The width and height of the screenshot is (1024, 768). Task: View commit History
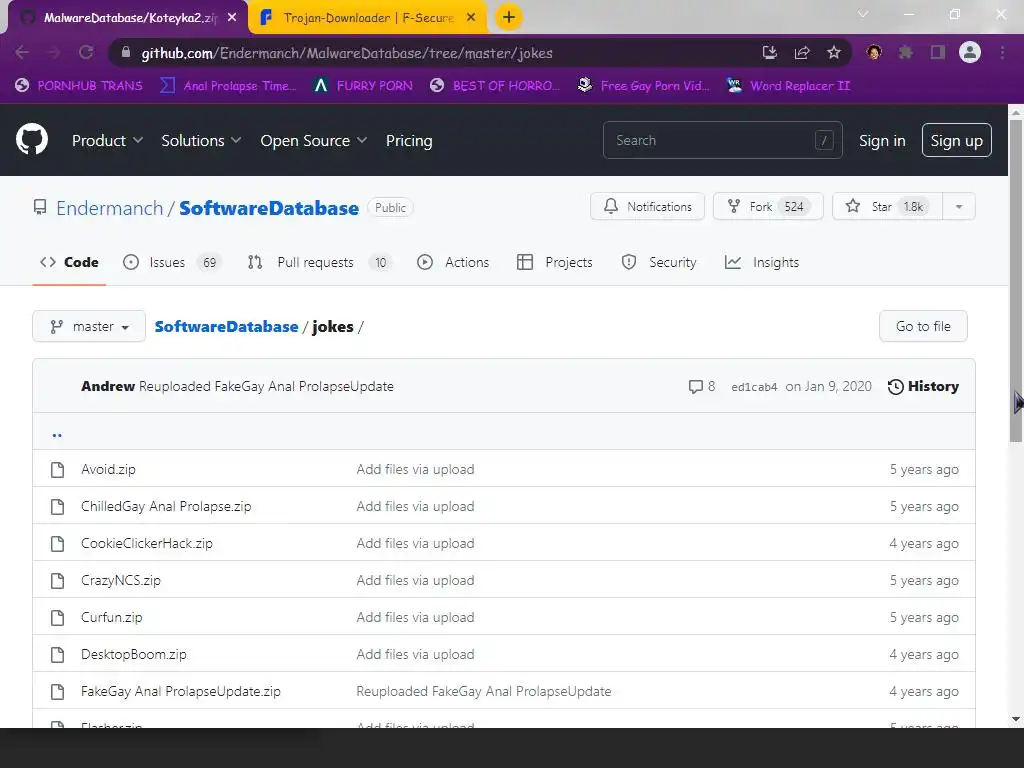(923, 387)
